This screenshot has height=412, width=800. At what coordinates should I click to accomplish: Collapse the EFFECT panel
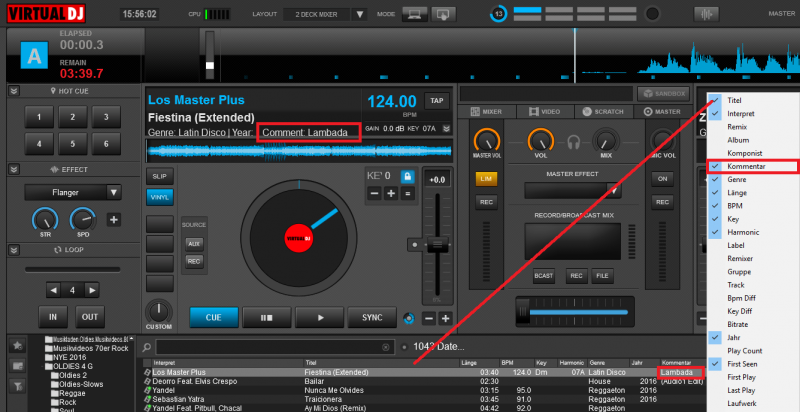[14, 169]
